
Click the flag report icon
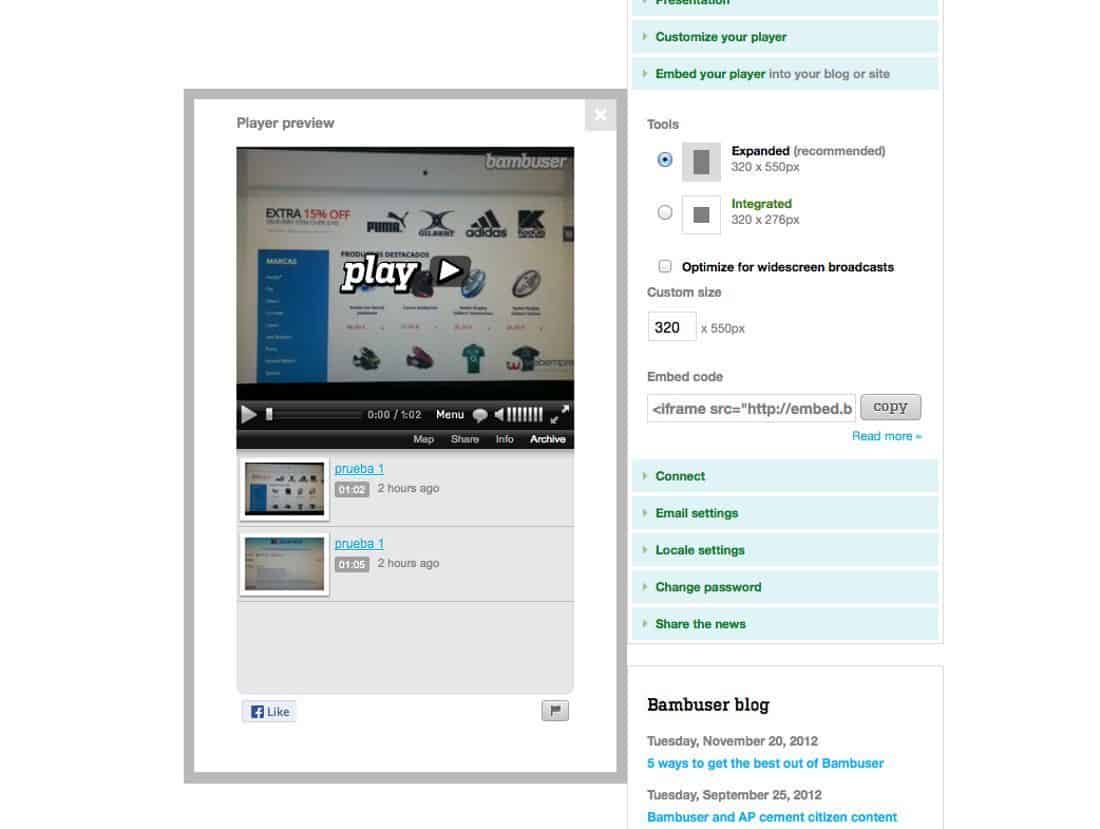point(555,710)
